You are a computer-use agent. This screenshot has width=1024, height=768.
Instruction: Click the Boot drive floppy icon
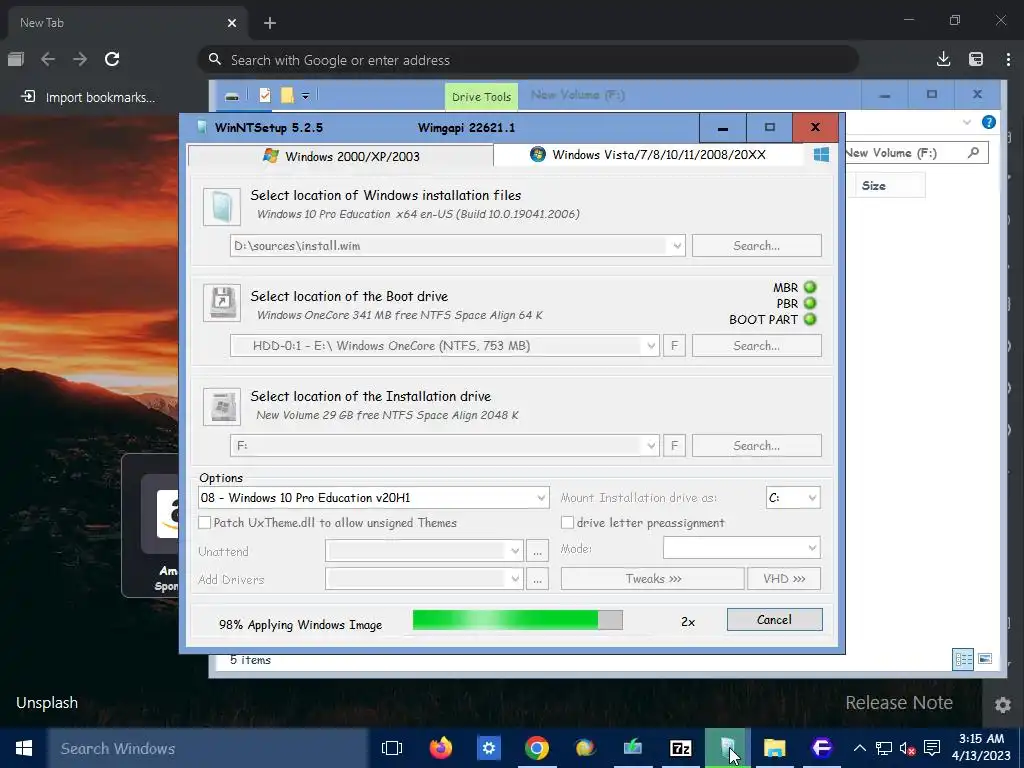222,303
